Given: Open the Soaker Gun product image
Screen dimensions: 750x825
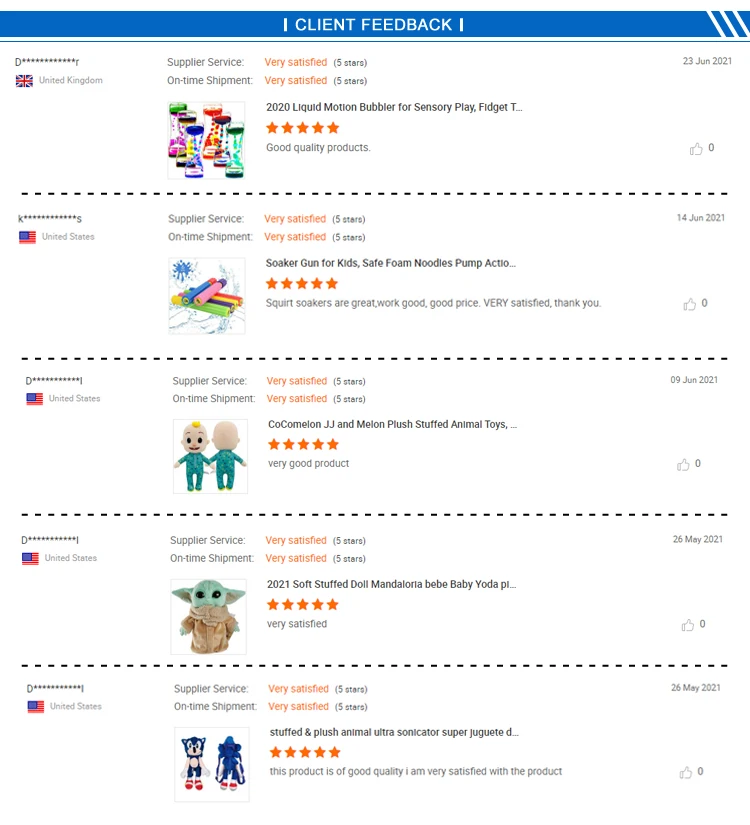Looking at the screenshot, I should click(x=206, y=295).
